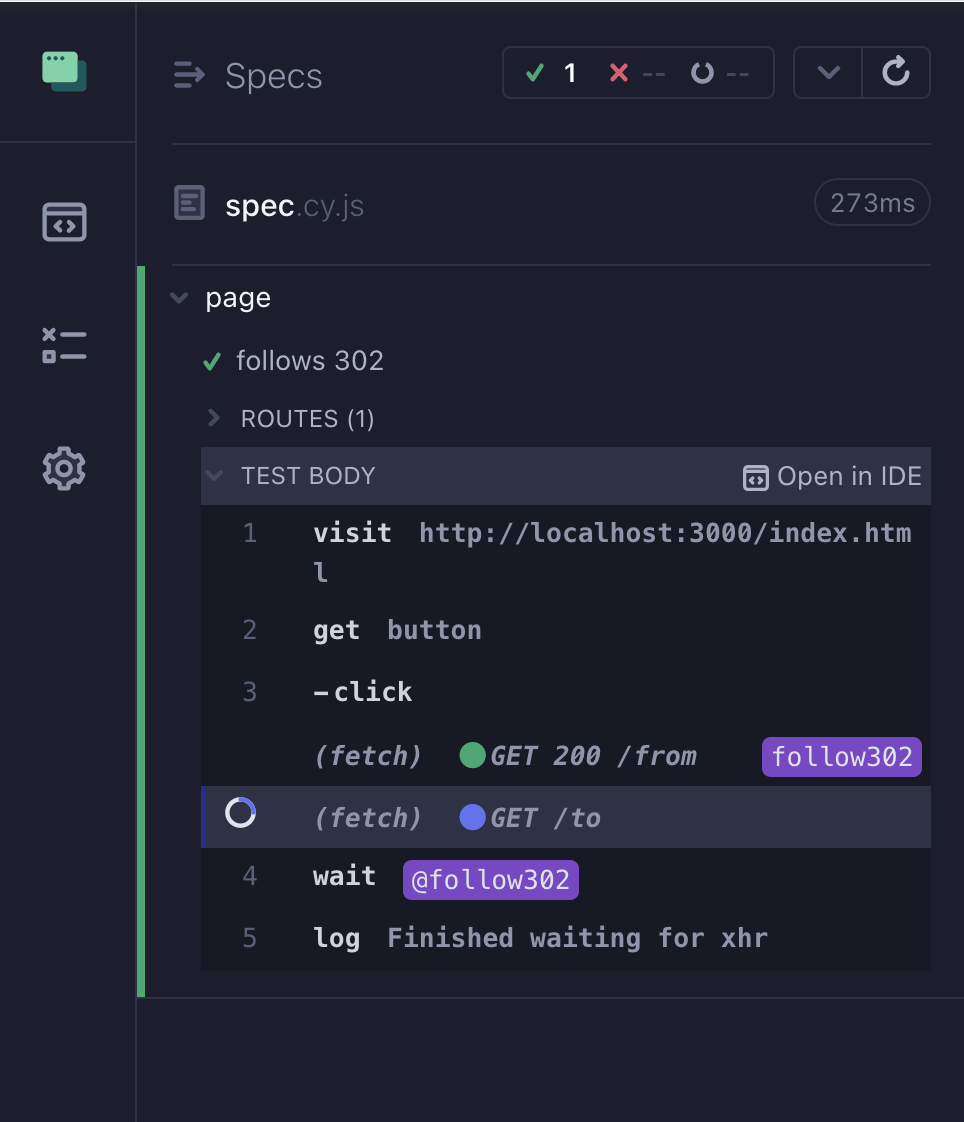Open the stats dropdown chevron
The width and height of the screenshot is (964, 1122).
827,72
